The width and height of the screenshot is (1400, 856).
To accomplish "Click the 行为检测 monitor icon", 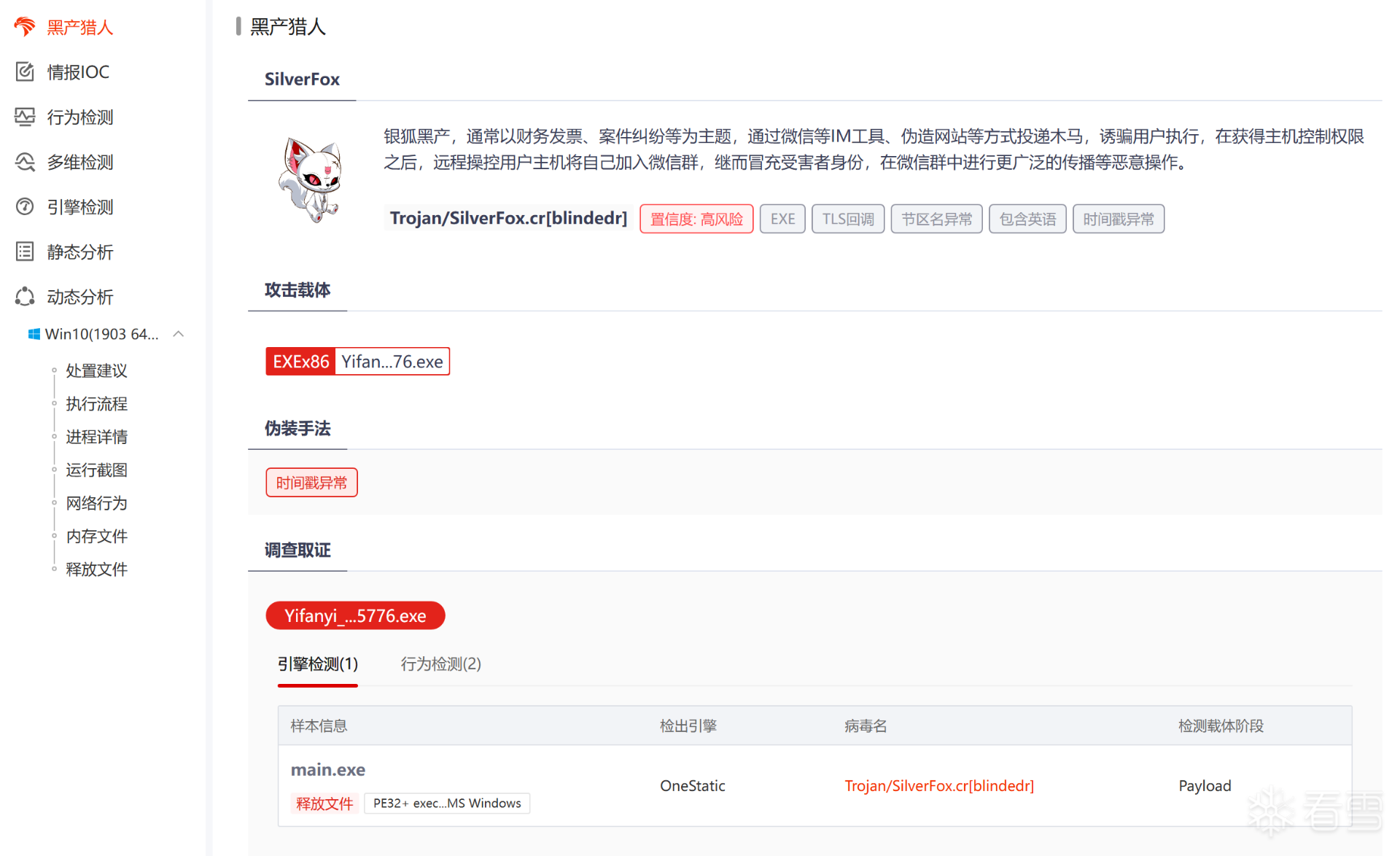I will [x=25, y=117].
